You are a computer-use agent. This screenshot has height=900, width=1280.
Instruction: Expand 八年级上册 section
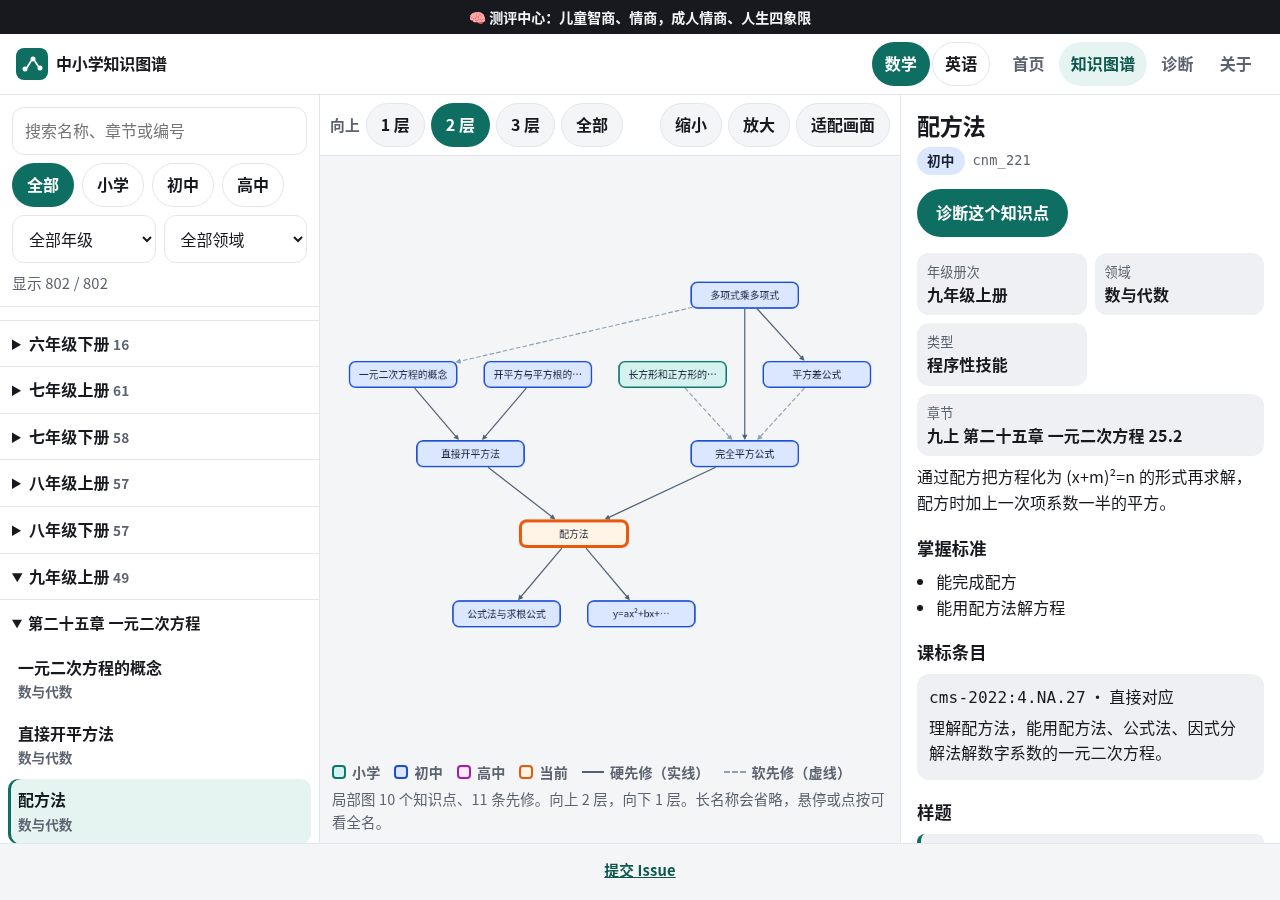coord(159,483)
